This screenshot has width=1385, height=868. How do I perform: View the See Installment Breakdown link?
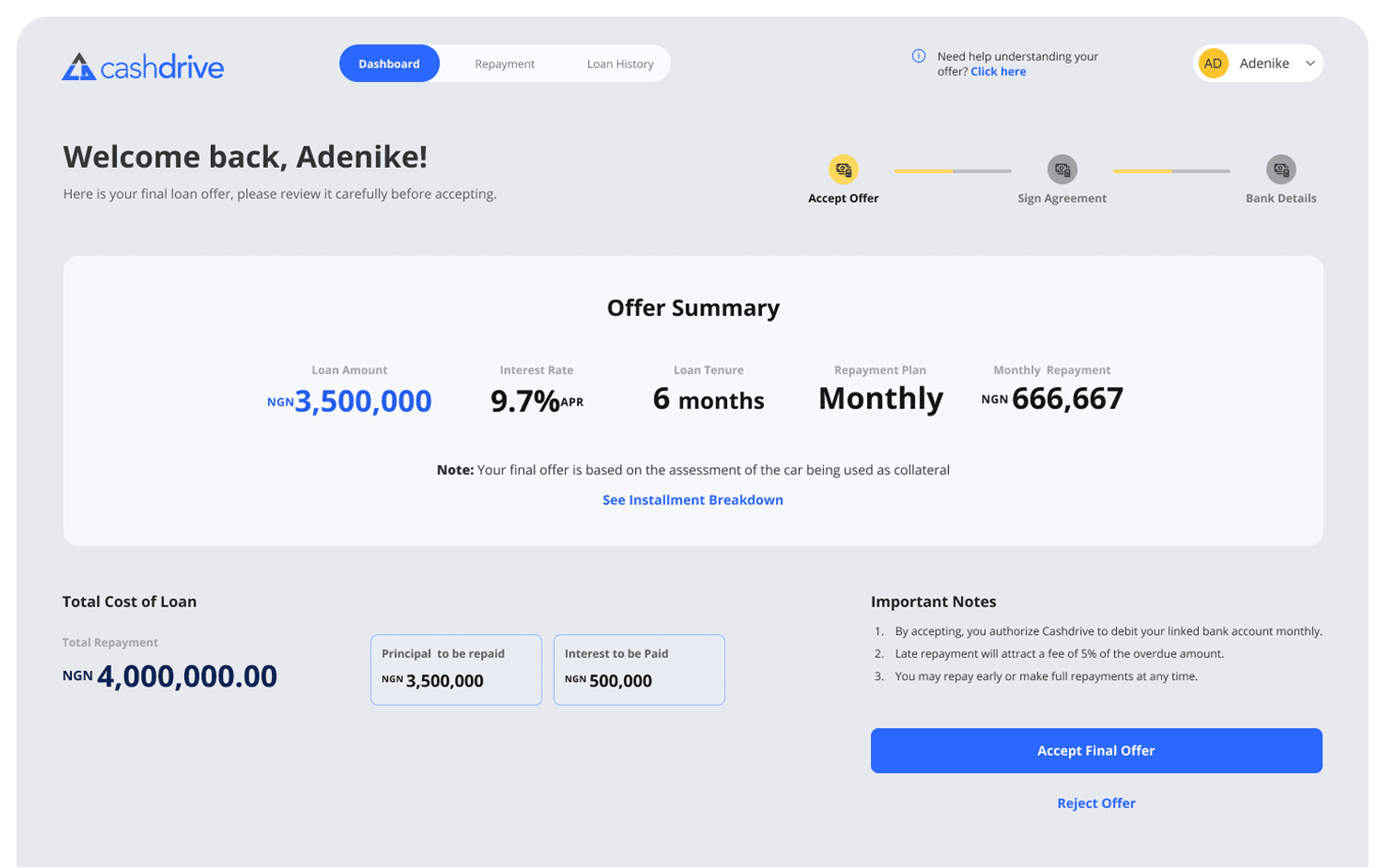tap(692, 499)
